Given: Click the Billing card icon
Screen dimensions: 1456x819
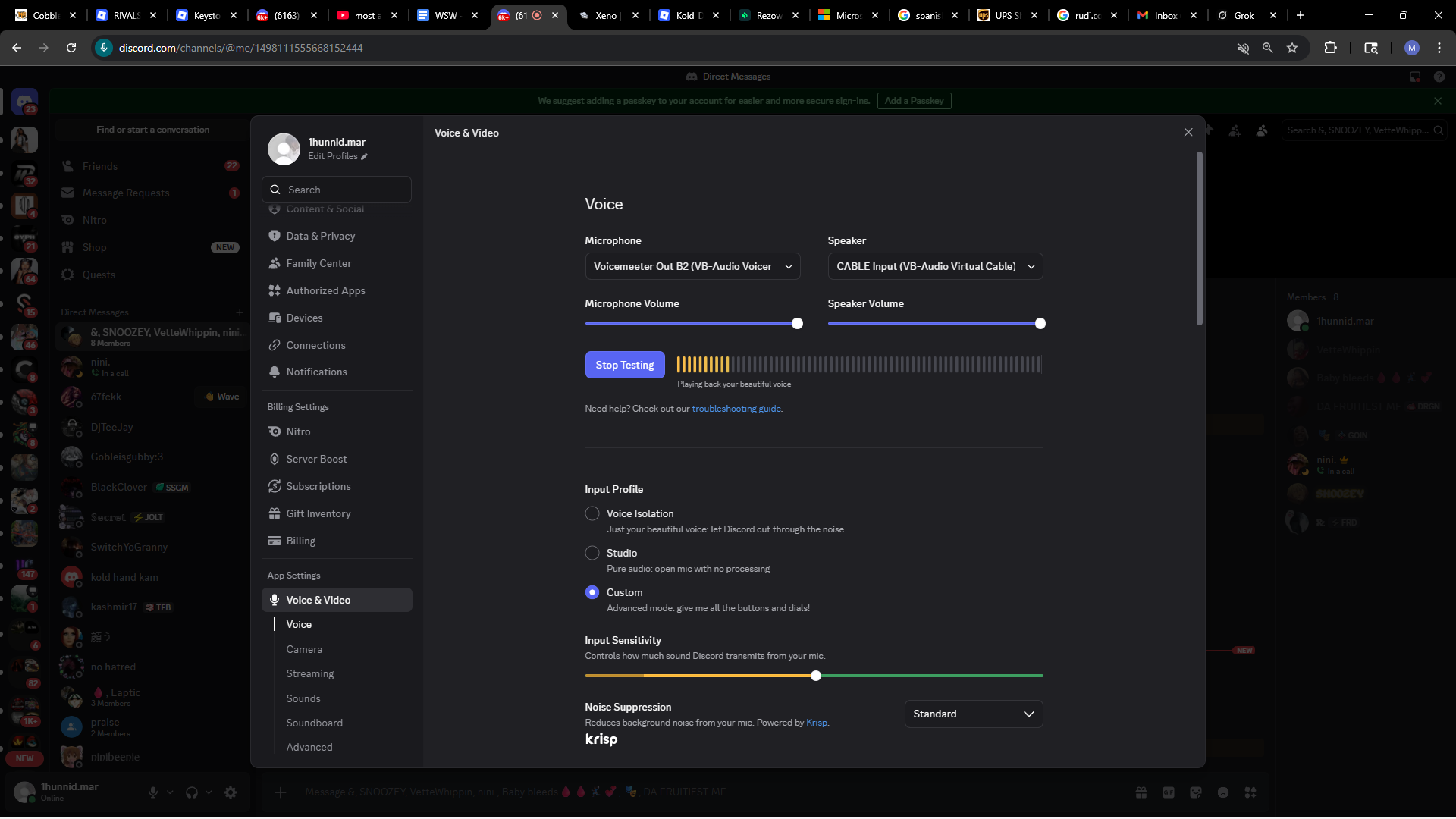Looking at the screenshot, I should [x=275, y=541].
